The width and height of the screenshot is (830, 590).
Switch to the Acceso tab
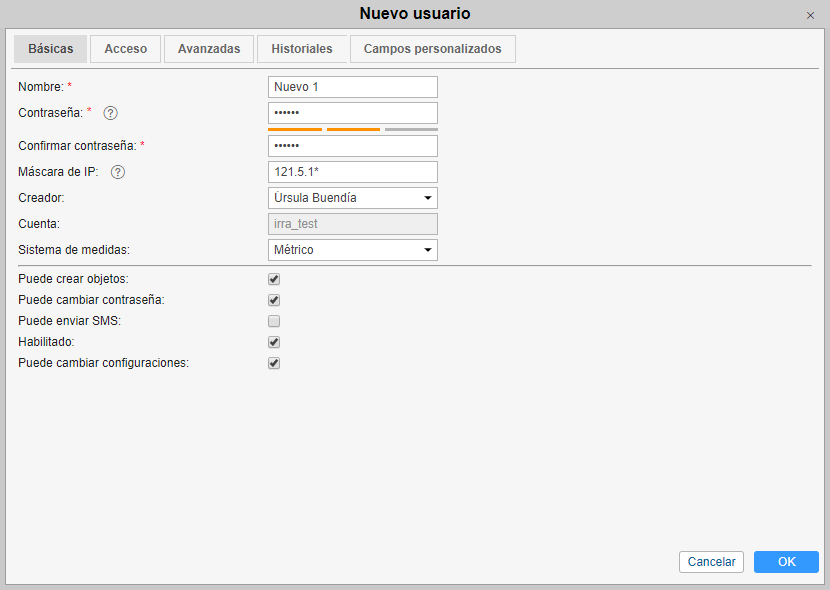[126, 49]
